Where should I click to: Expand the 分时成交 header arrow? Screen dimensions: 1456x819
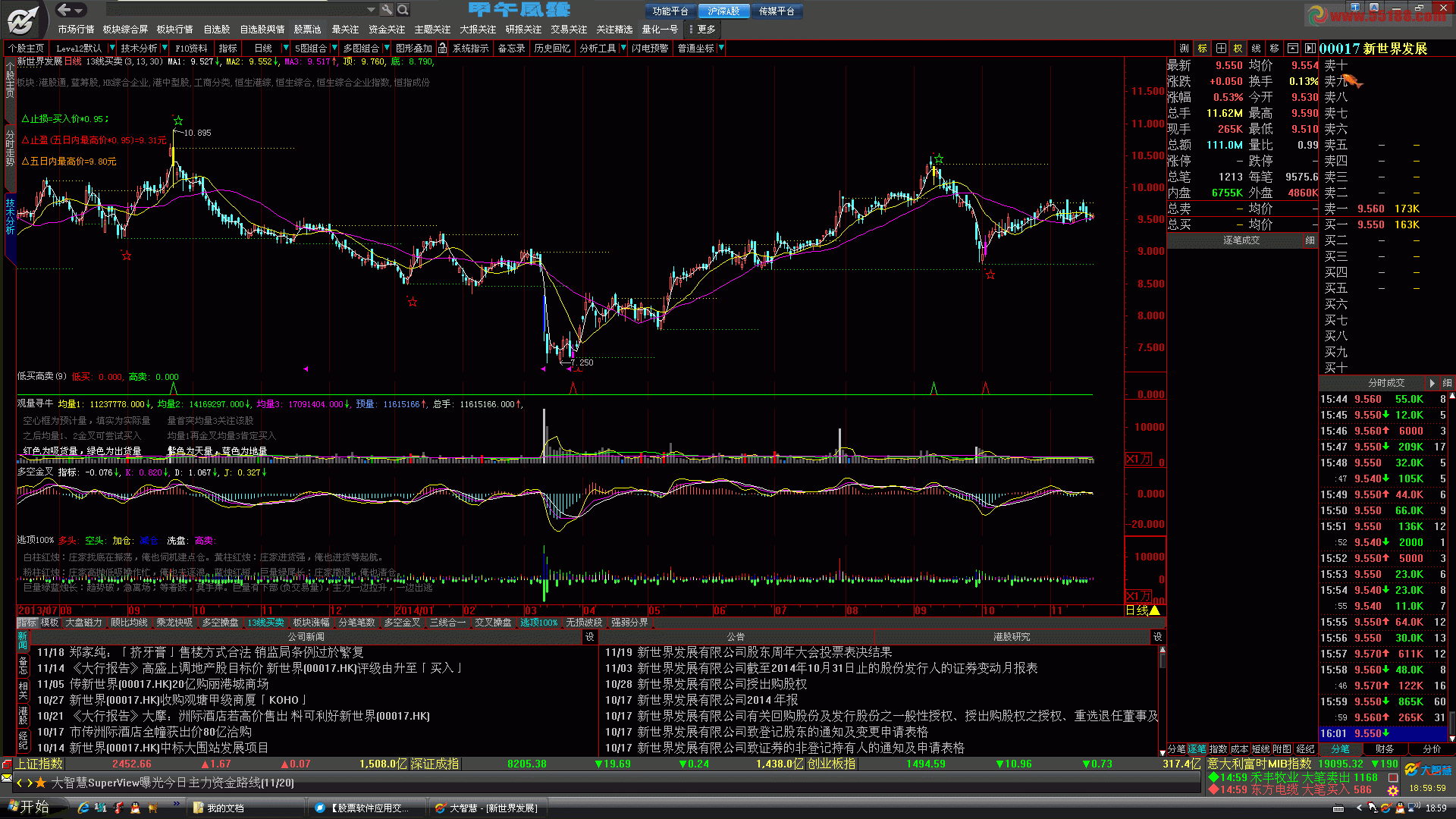pos(1432,383)
